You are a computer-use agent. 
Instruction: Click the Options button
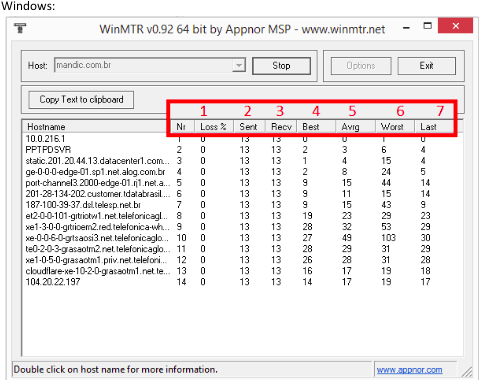pos(361,66)
